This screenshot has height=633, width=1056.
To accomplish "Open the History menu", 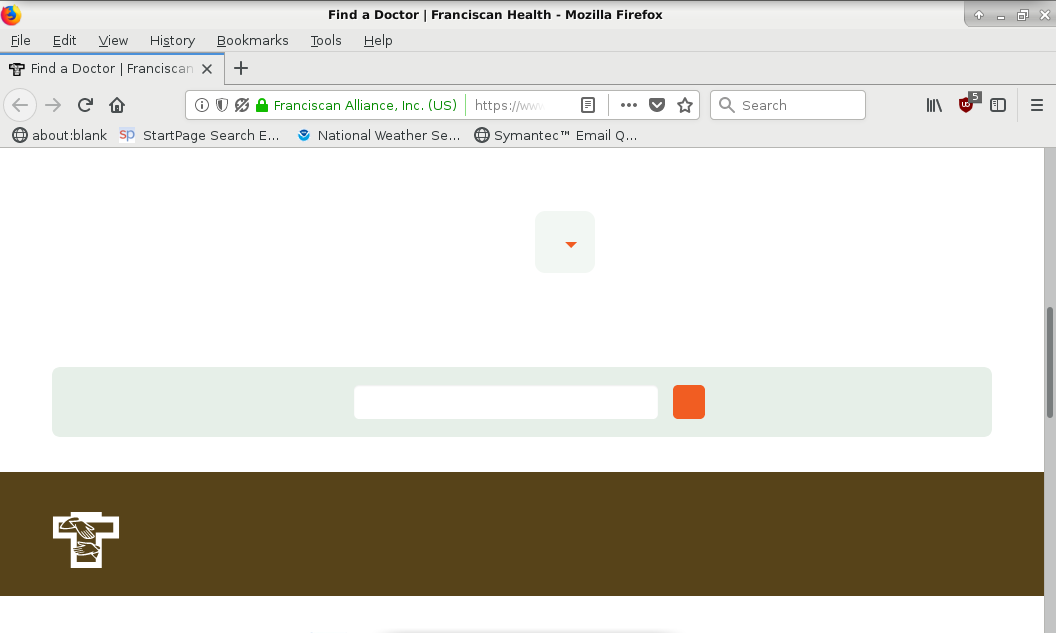I will click(172, 40).
